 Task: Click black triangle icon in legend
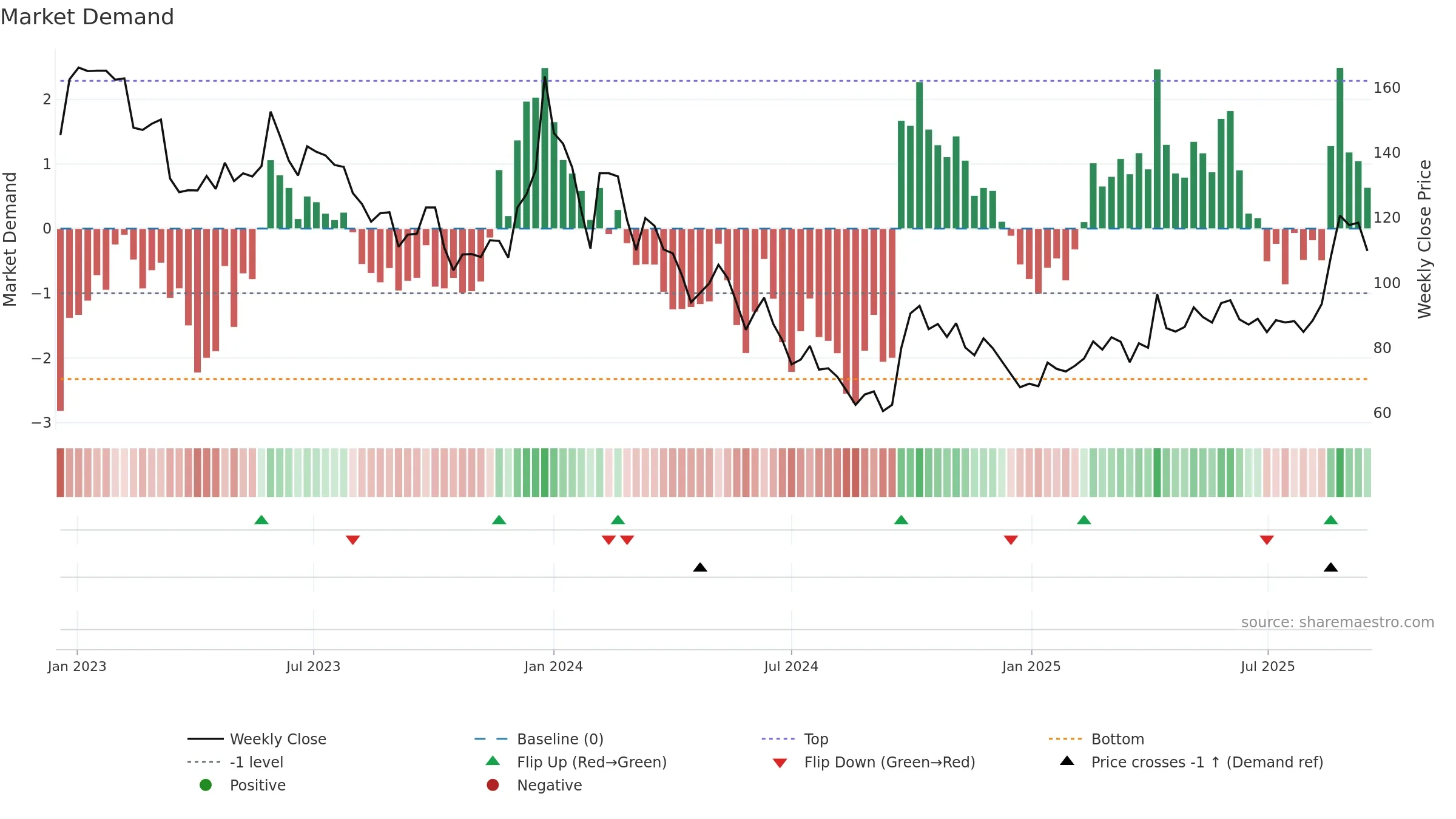(x=1067, y=761)
